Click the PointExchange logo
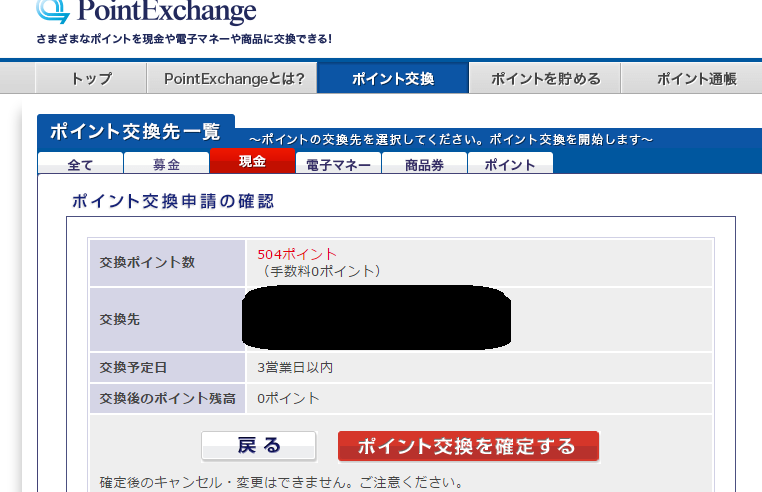Screen dimensions: 762x492 pyautogui.click(x=146, y=13)
